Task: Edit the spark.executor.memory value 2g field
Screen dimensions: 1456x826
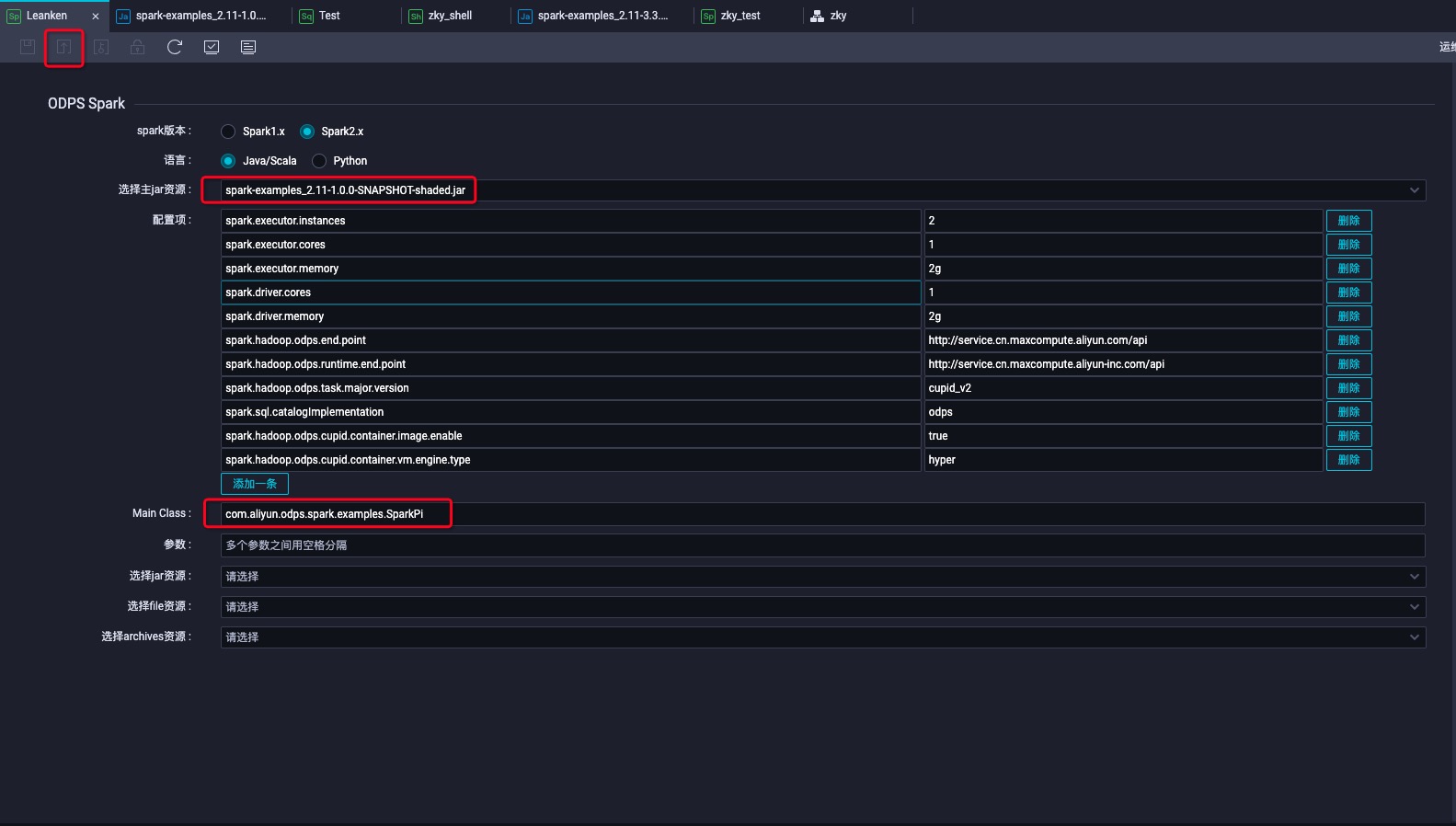Action: [x=1123, y=269]
